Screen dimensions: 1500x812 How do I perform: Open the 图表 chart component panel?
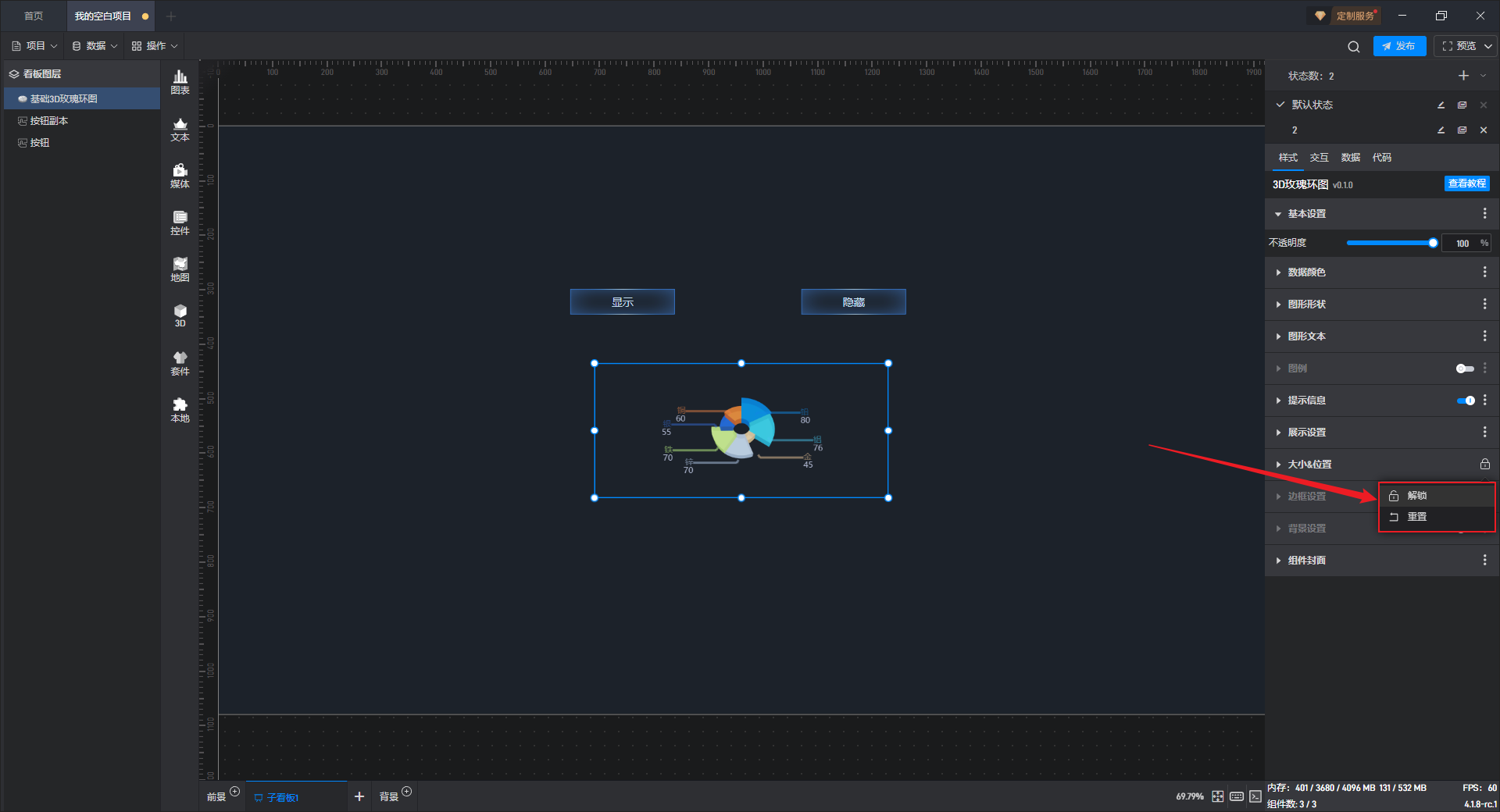[180, 82]
